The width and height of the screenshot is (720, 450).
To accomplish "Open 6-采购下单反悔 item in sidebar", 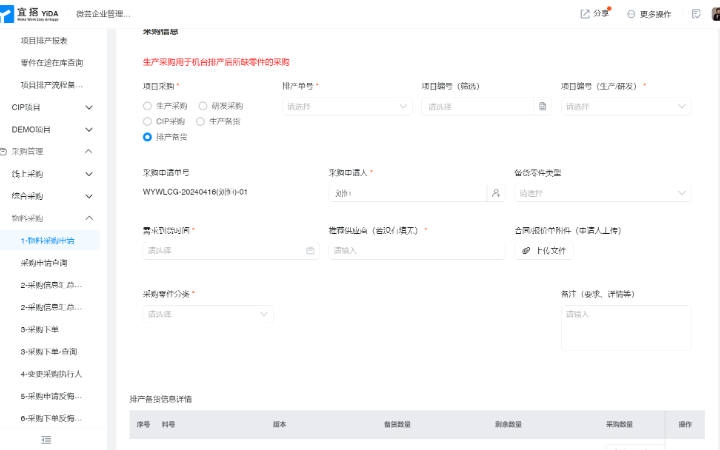I will tap(51, 418).
